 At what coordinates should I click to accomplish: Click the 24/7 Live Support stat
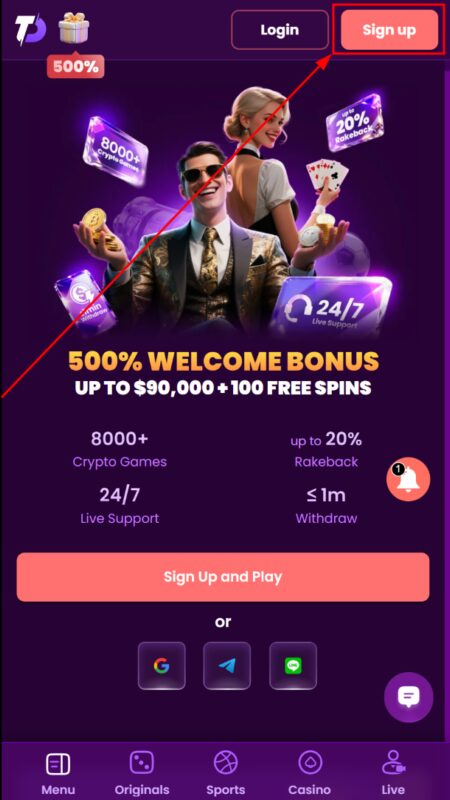click(119, 505)
